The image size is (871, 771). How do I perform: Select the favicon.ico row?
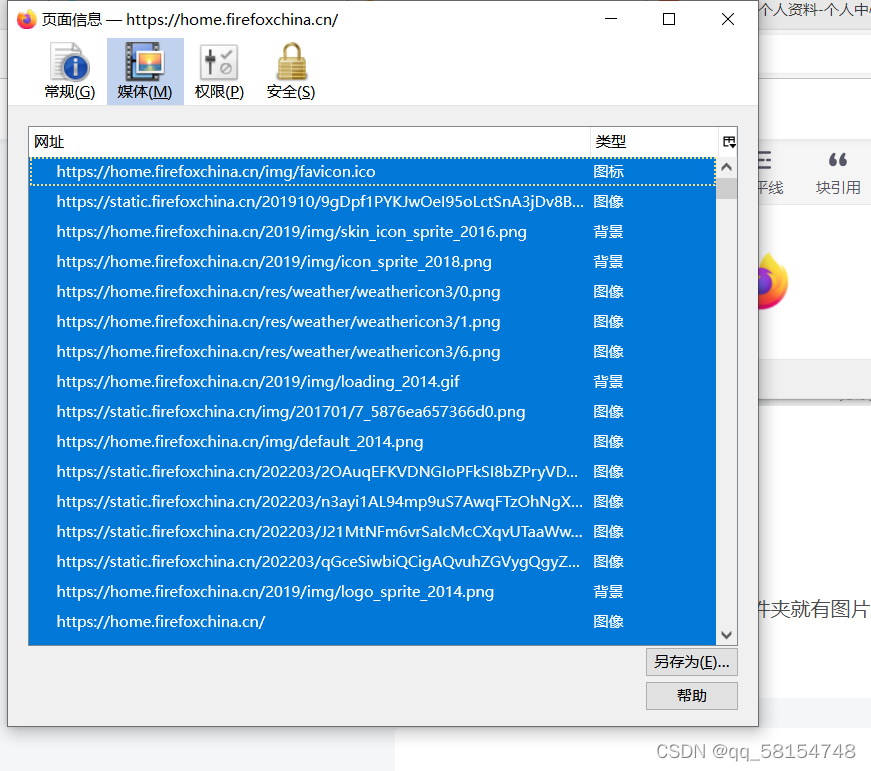pos(372,172)
